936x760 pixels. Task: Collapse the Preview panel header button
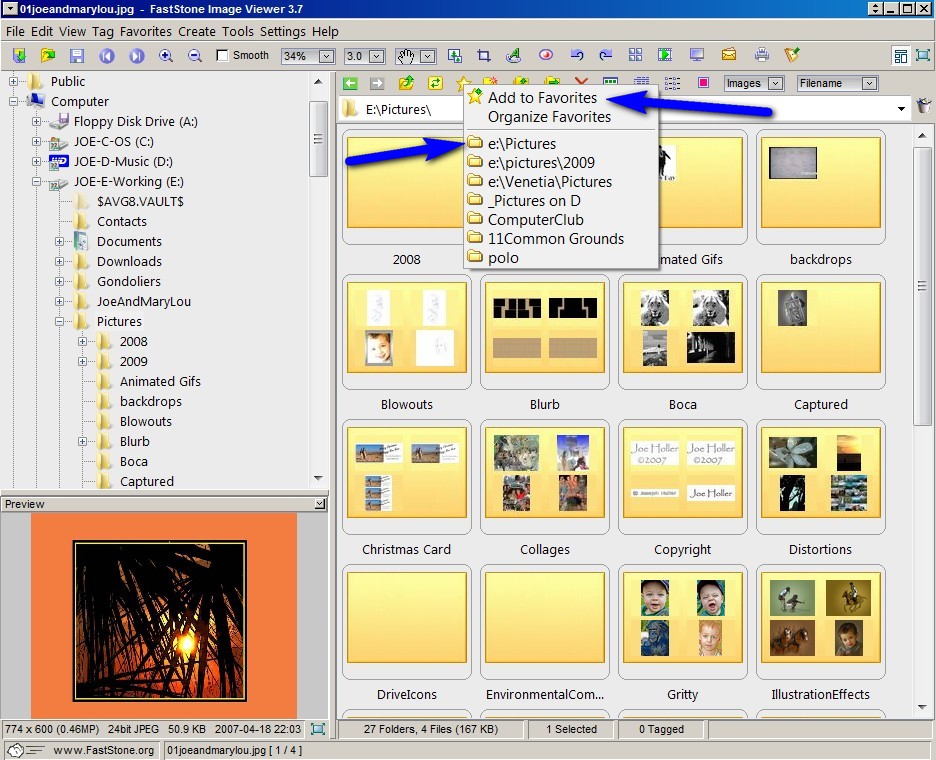click(x=320, y=504)
